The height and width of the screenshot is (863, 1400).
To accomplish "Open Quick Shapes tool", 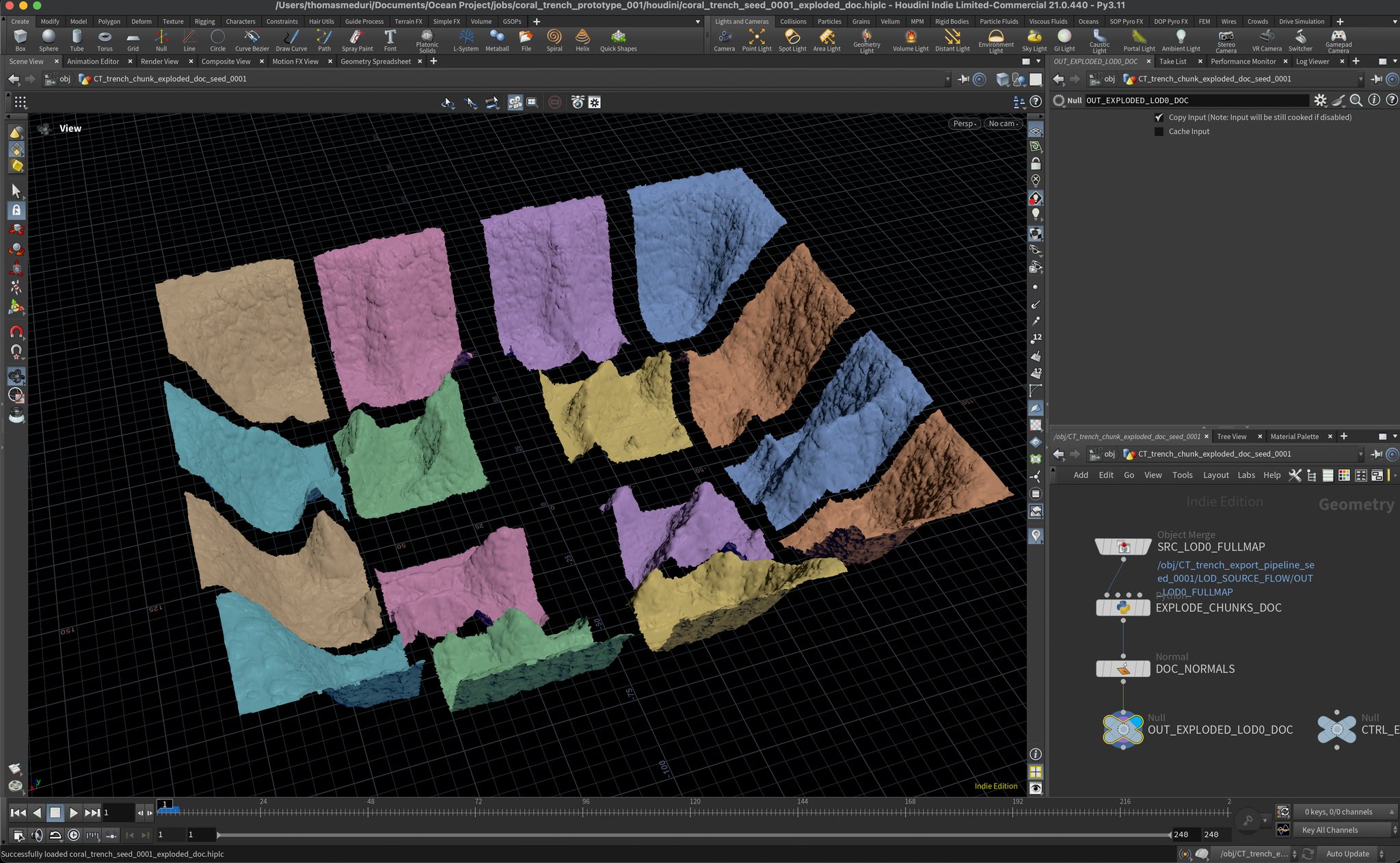I will pos(619,40).
